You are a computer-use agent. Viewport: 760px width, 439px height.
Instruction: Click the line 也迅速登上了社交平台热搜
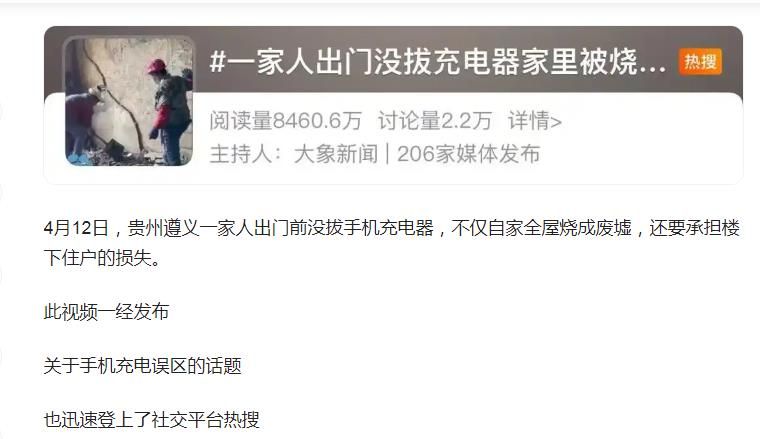(152, 420)
